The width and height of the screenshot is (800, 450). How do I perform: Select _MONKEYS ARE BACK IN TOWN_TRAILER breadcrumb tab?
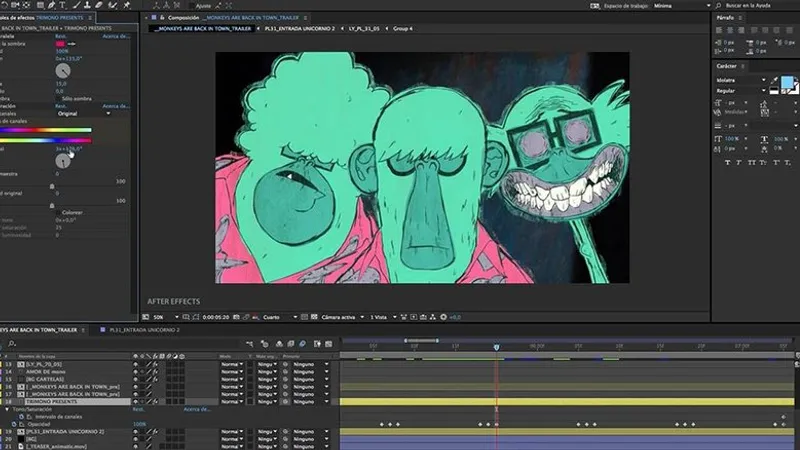point(203,29)
